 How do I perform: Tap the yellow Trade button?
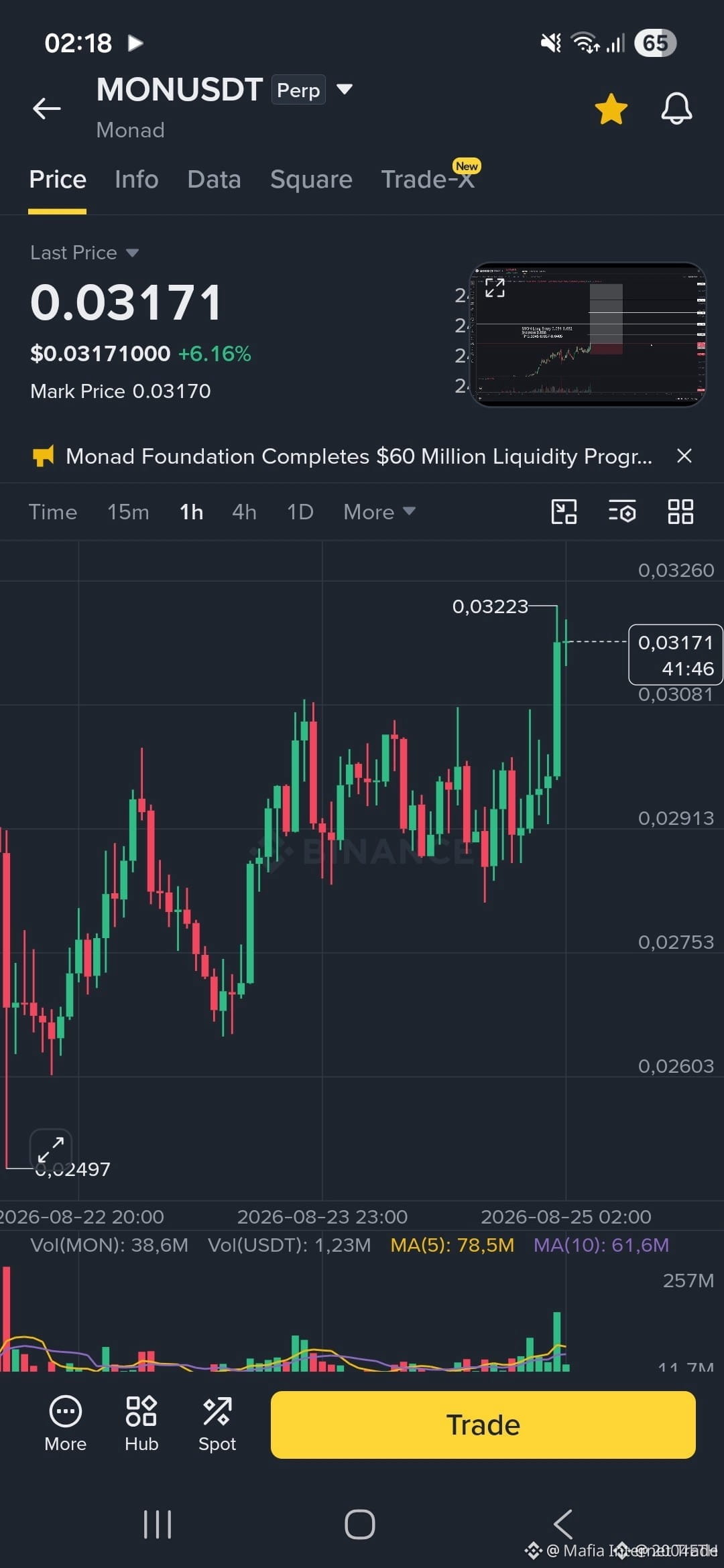483,1425
